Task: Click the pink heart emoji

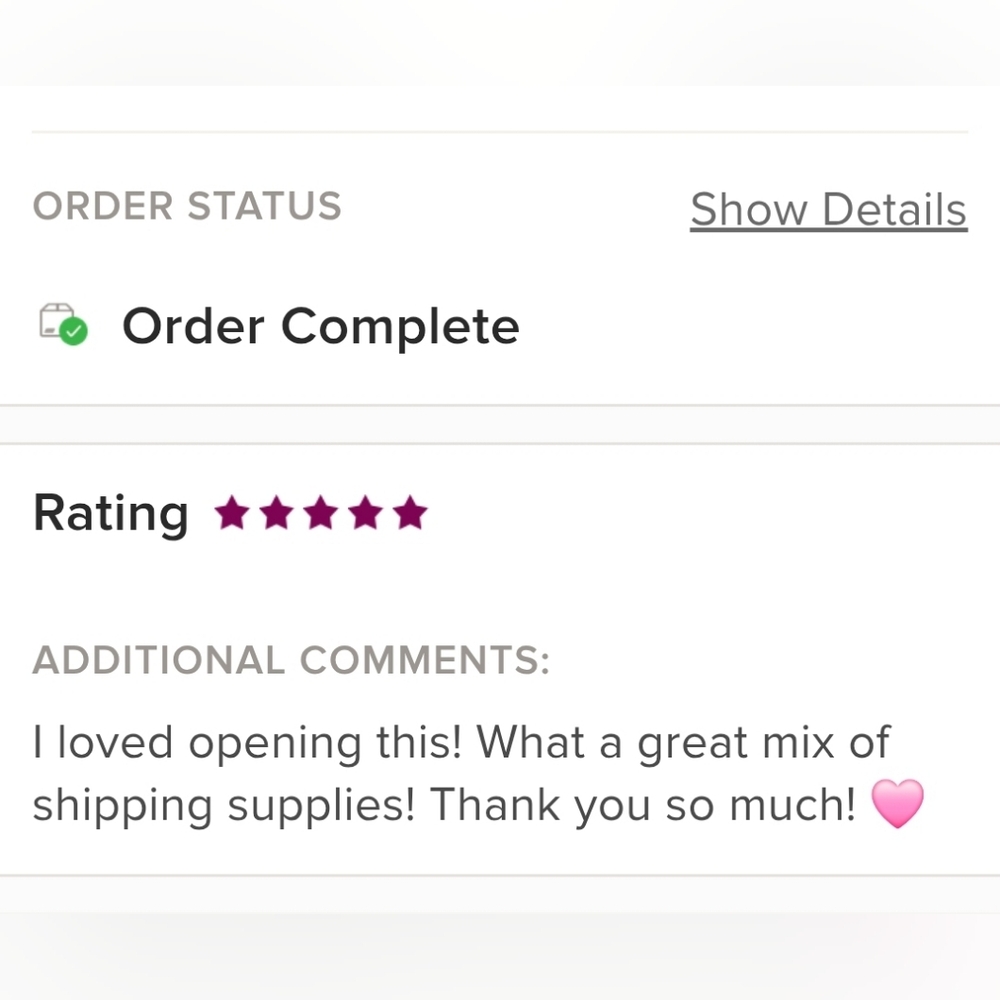Action: tap(897, 805)
